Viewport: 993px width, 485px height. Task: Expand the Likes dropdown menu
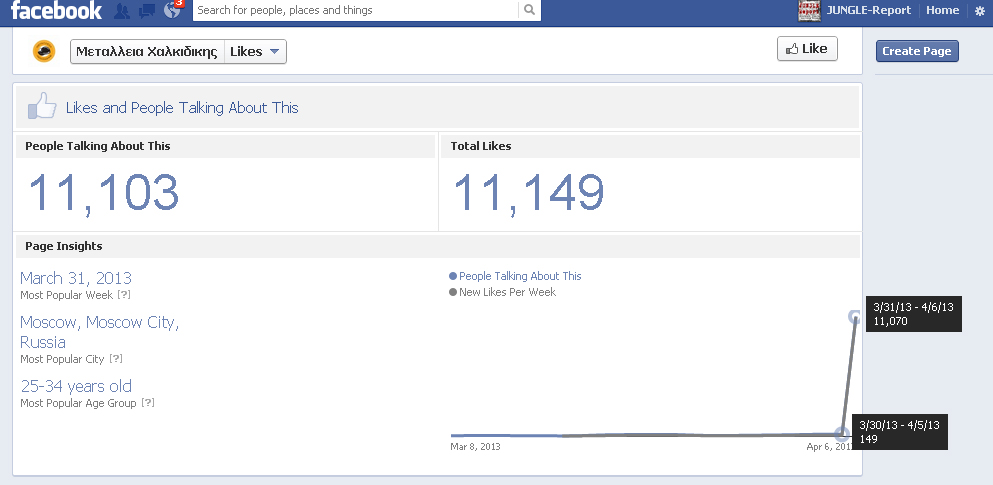tap(255, 52)
